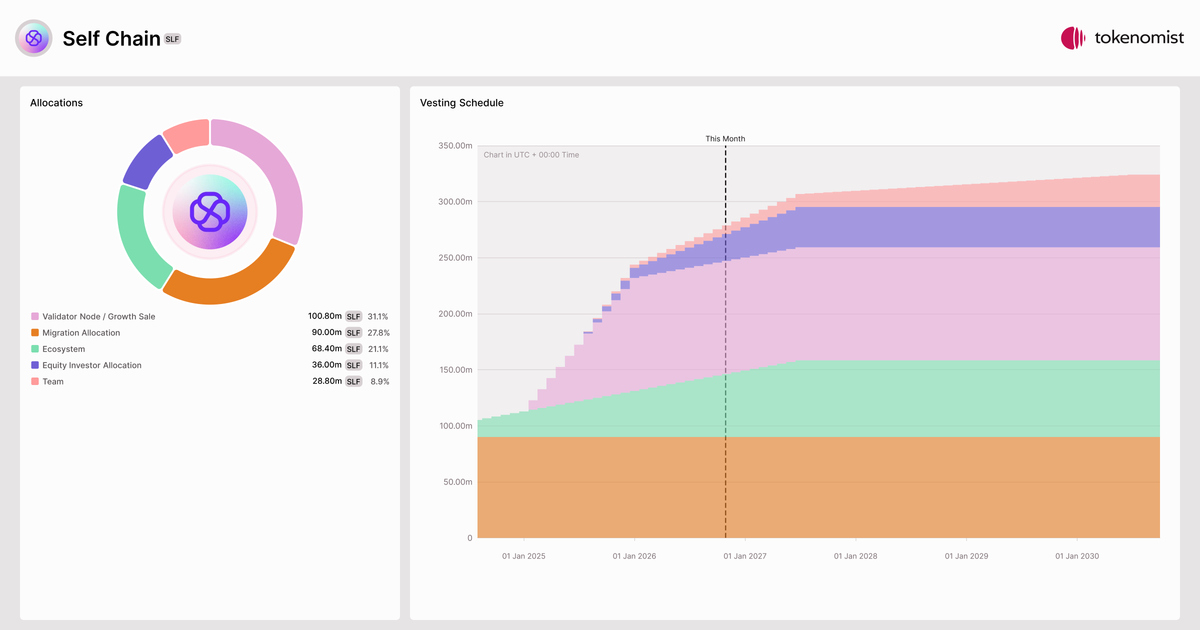
Task: Click the 100.80m amount value
Action: (x=324, y=316)
